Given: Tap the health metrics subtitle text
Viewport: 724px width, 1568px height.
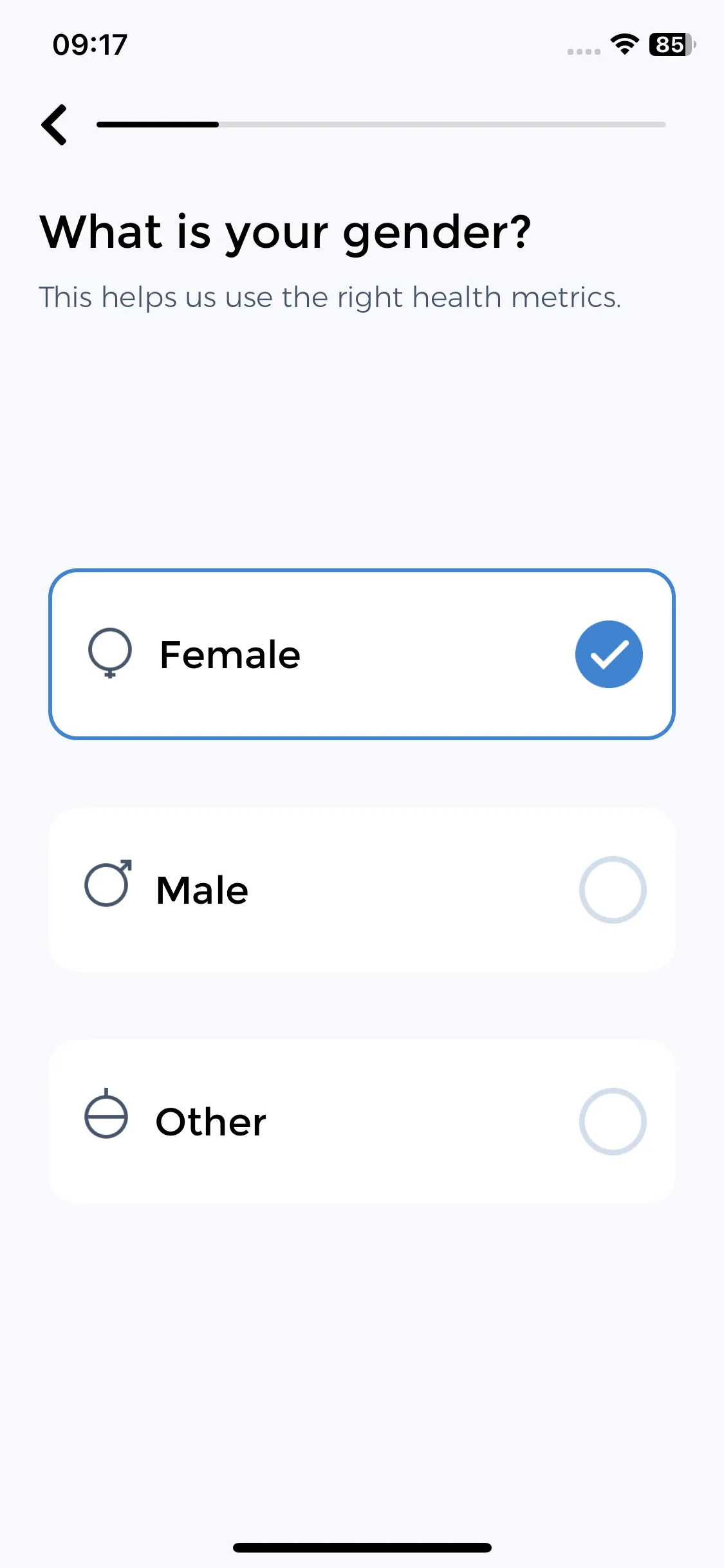Looking at the screenshot, I should click(x=330, y=297).
